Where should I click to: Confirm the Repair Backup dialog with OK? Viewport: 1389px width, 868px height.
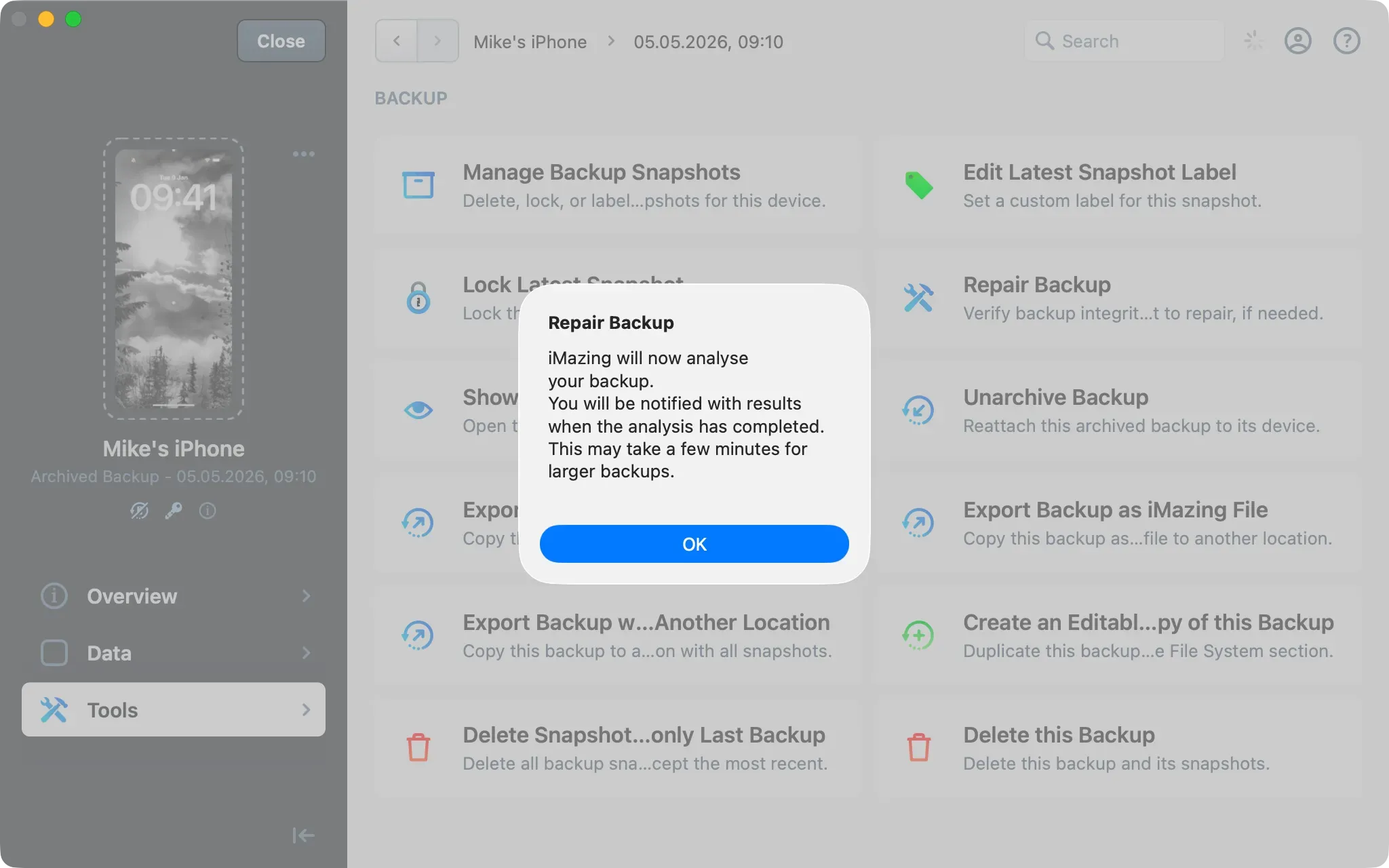tap(694, 544)
